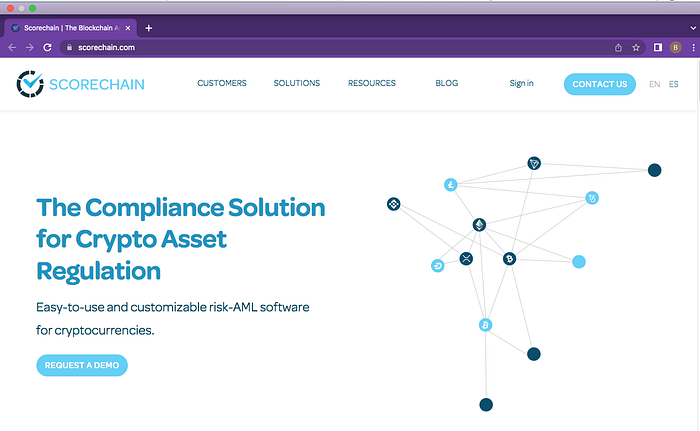
Task: Open a new tab with plus icon
Action: (149, 28)
